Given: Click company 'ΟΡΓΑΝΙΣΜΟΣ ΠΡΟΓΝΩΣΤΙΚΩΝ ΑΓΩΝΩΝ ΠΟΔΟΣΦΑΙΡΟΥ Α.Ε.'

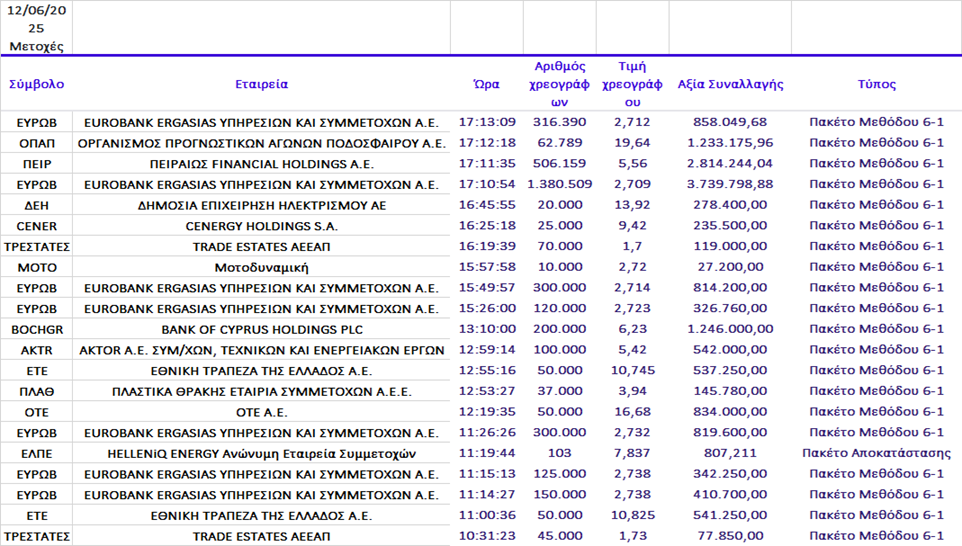Looking at the screenshot, I should pyautogui.click(x=261, y=143).
